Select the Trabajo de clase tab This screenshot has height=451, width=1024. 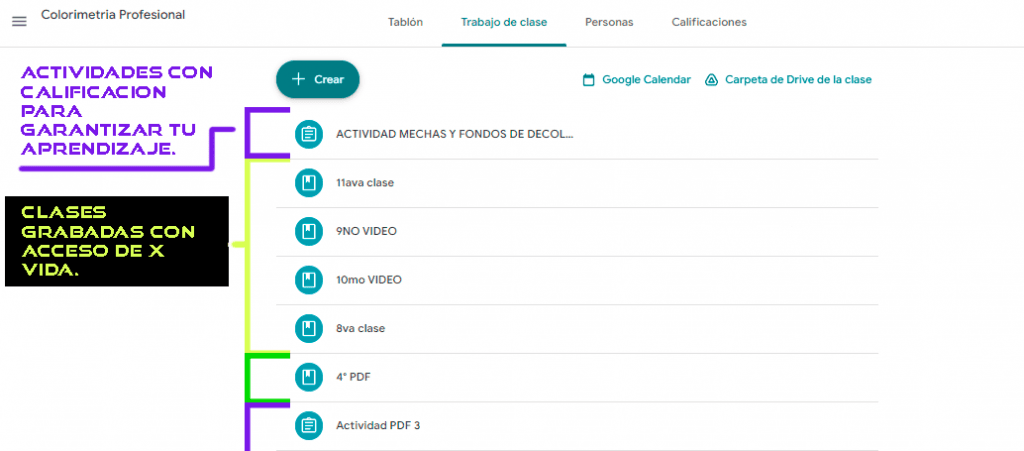click(504, 22)
